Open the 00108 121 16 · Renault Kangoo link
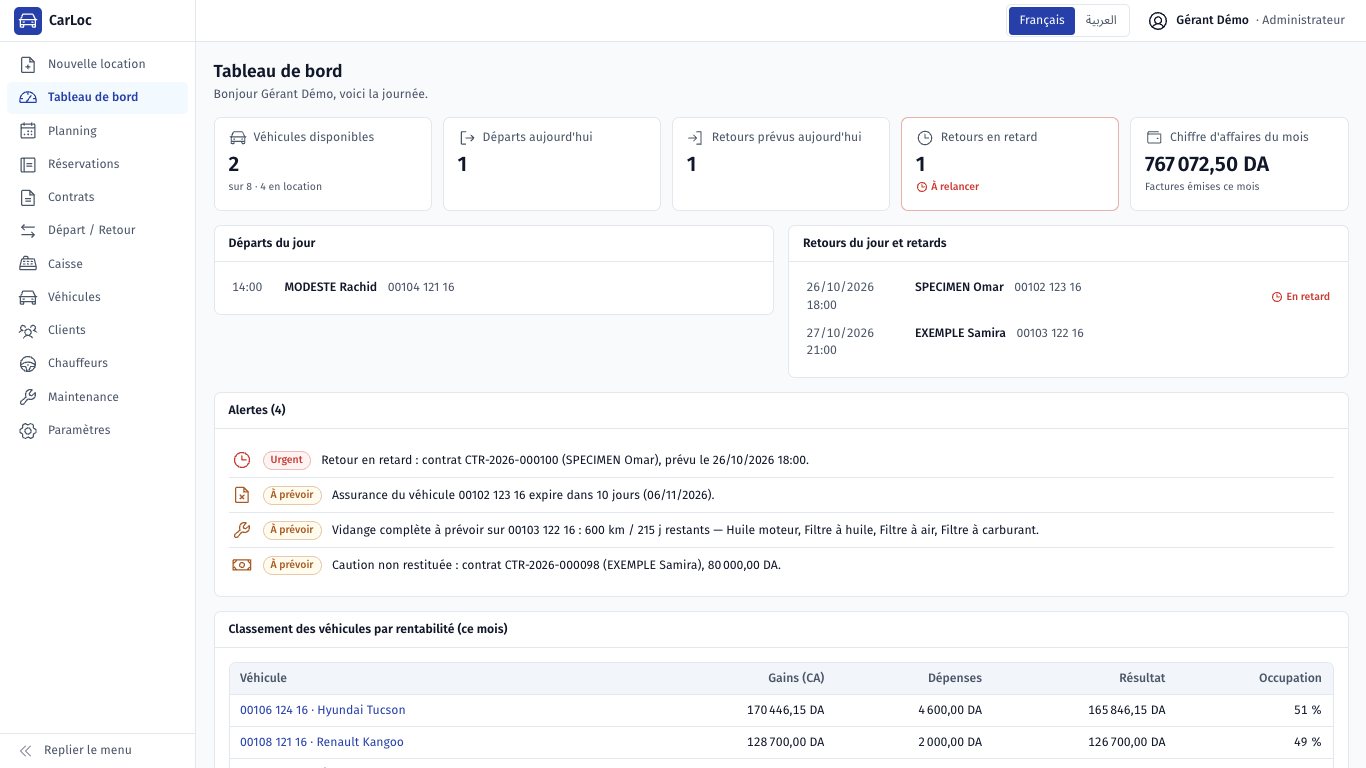 (322, 742)
